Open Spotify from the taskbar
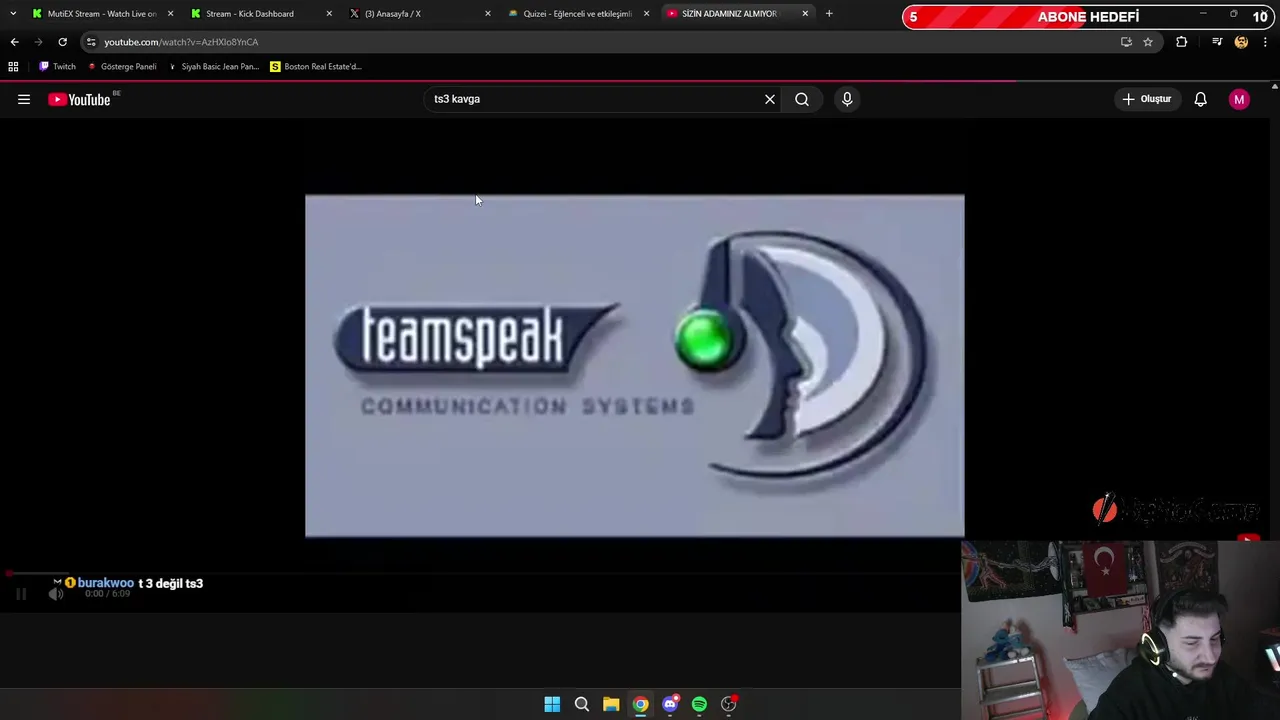The height and width of the screenshot is (720, 1280). (x=699, y=704)
